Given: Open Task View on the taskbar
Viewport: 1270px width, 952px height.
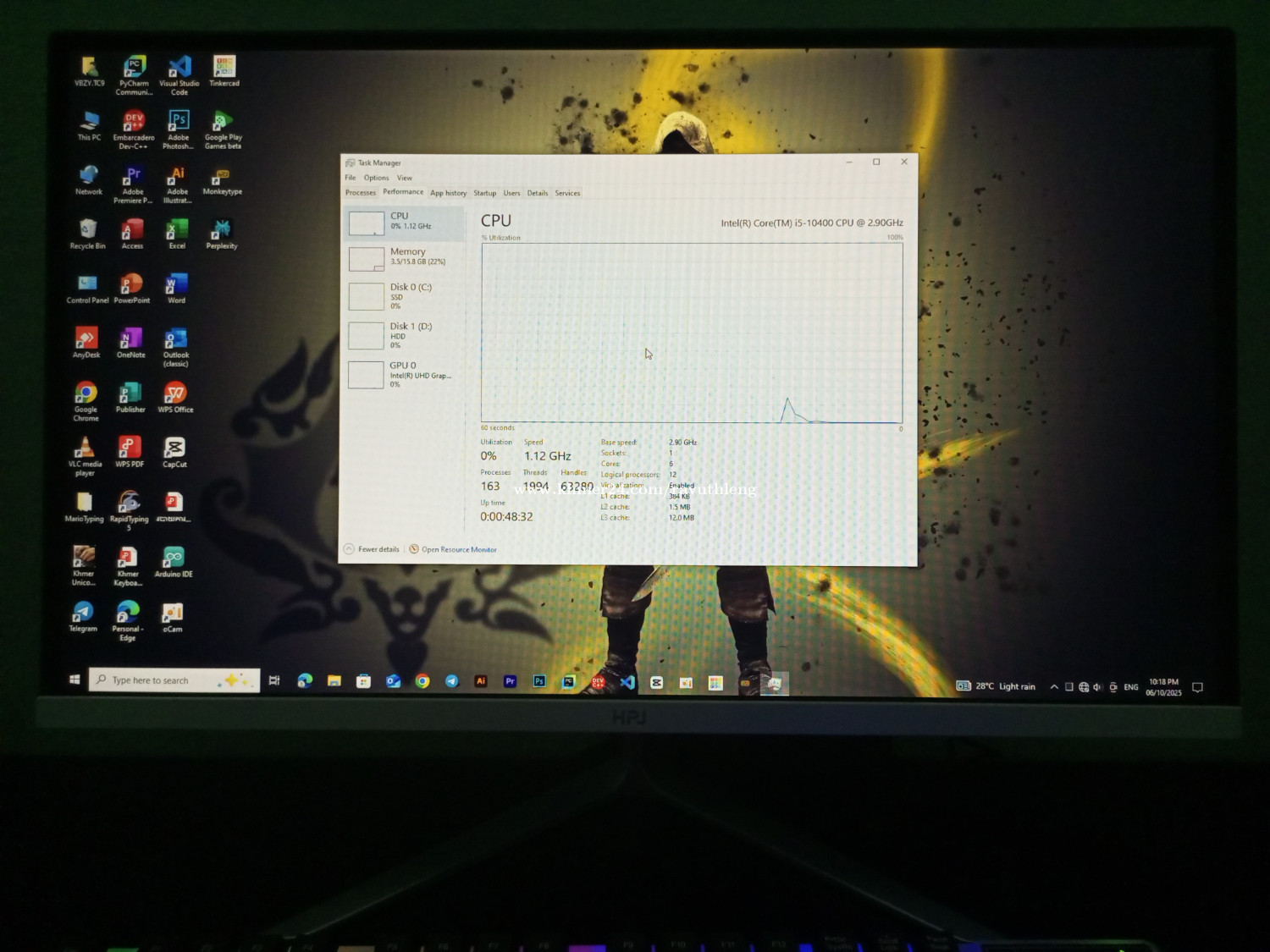Looking at the screenshot, I should click(274, 680).
